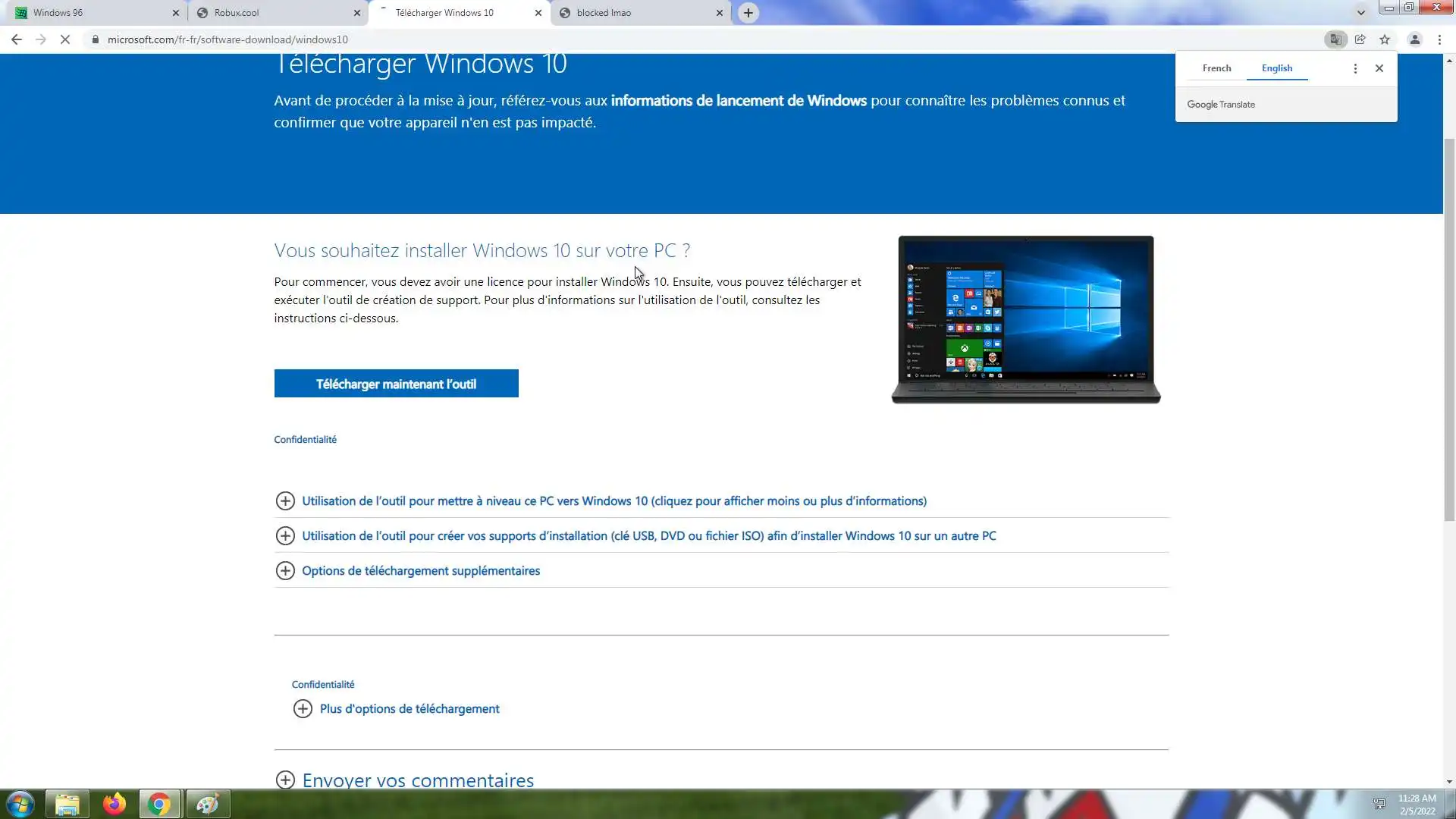Click the Google Translate icon in address bar

[1335, 39]
